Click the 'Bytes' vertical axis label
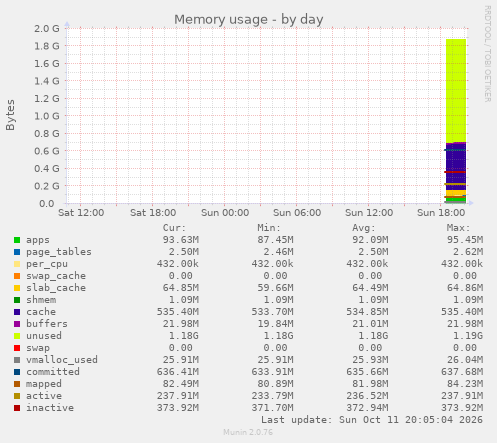Screen dimensions: 497x443 click(x=10, y=115)
